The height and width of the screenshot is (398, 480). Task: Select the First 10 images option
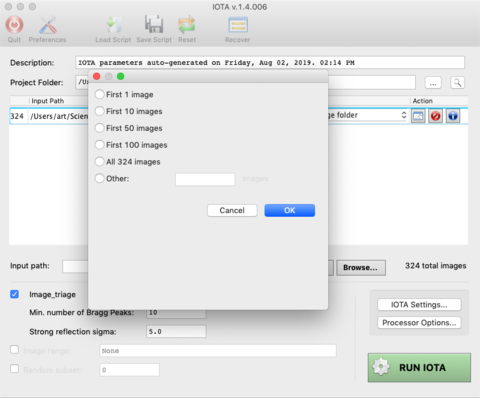99,111
